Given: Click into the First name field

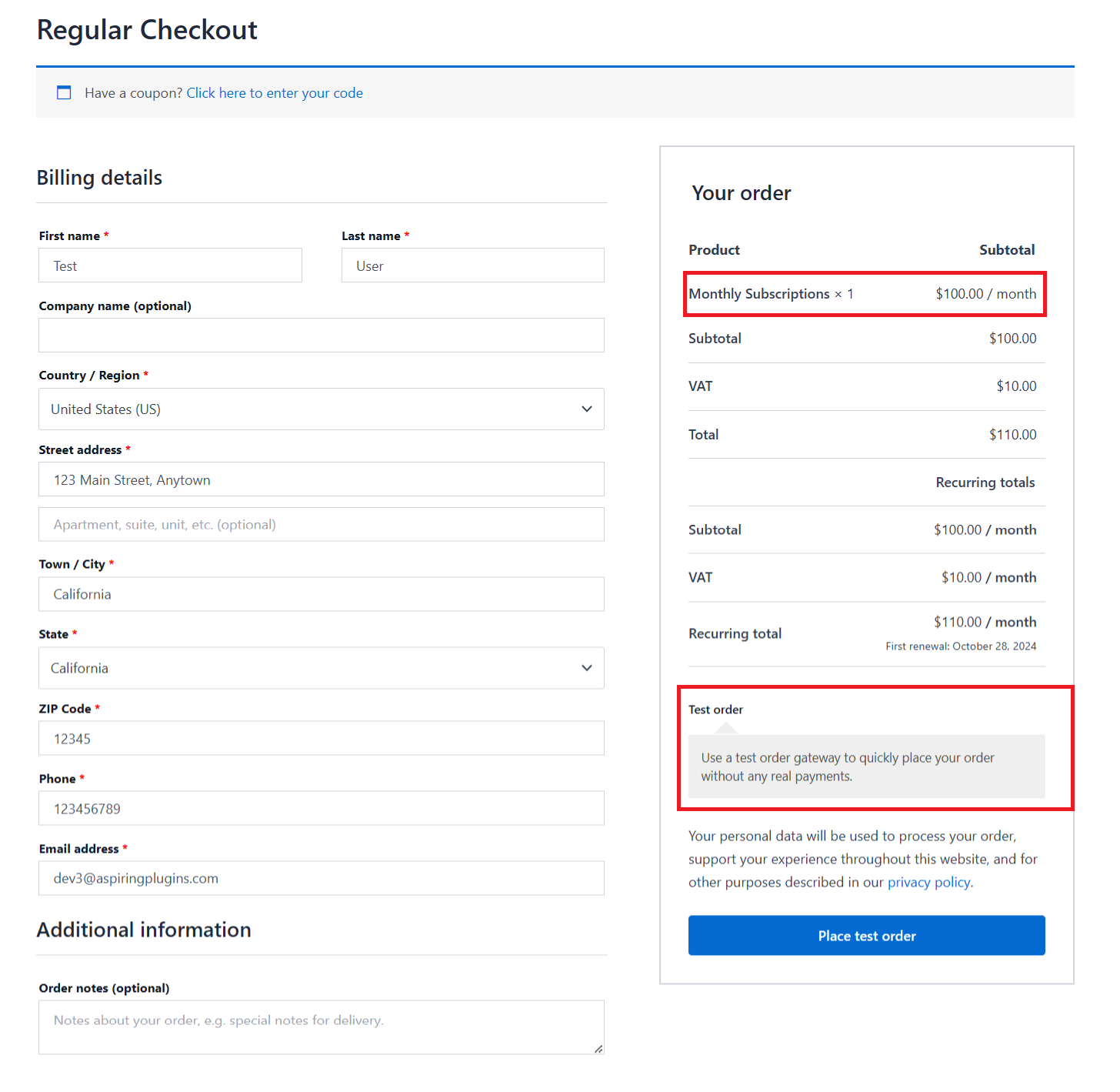Looking at the screenshot, I should click(x=170, y=265).
